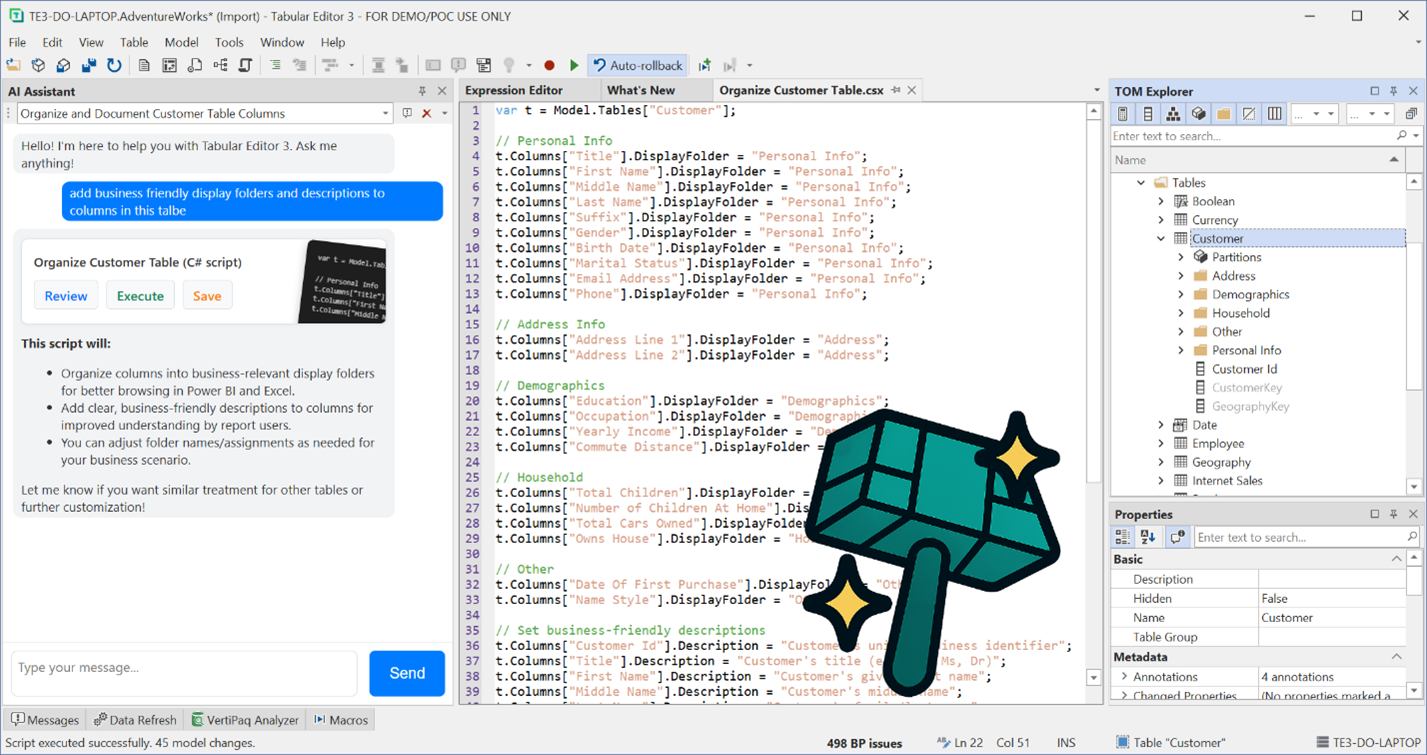
Task: Expand the Internet Sales table
Action: 1160,480
